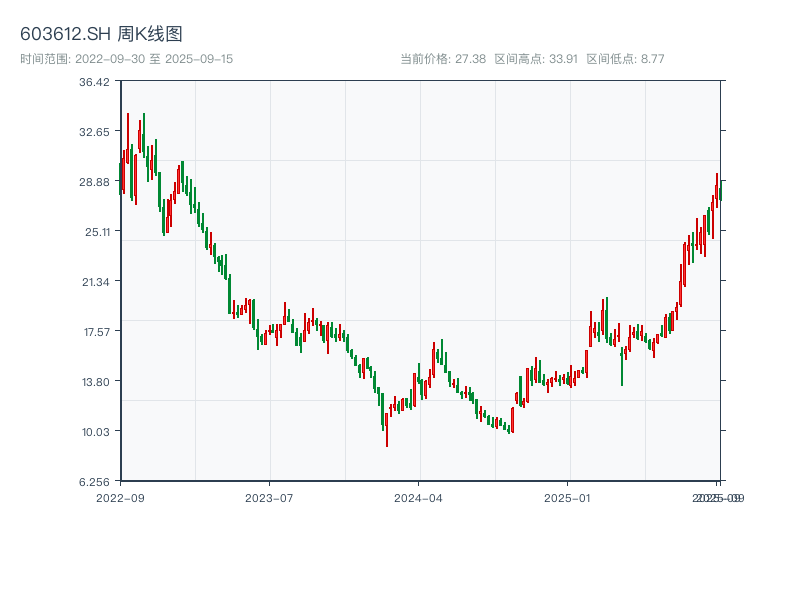The height and width of the screenshot is (600, 800).
Task: Click the y-axis value 36.42
Action: [94, 82]
